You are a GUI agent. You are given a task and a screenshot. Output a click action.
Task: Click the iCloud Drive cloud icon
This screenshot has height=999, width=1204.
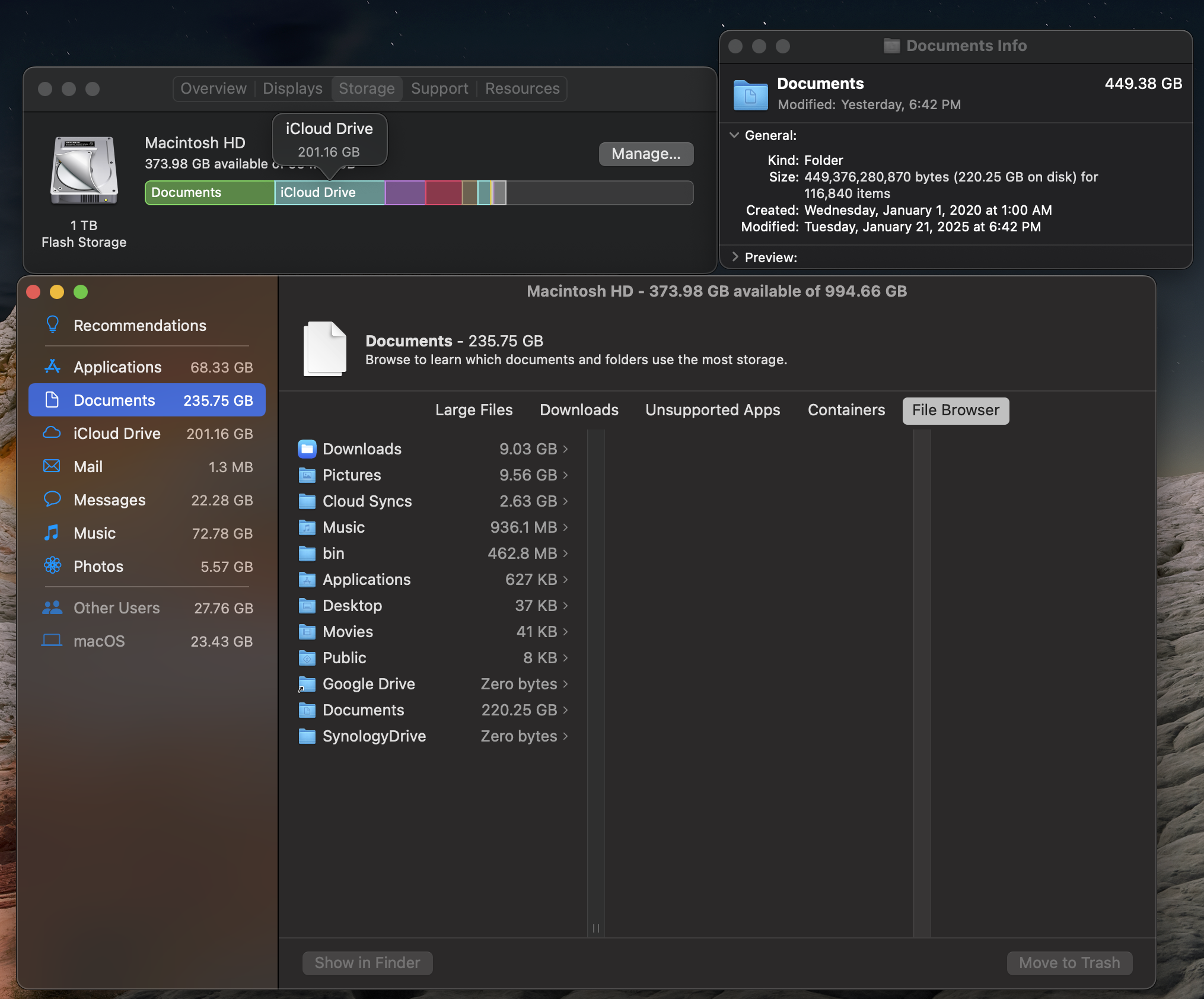click(52, 433)
